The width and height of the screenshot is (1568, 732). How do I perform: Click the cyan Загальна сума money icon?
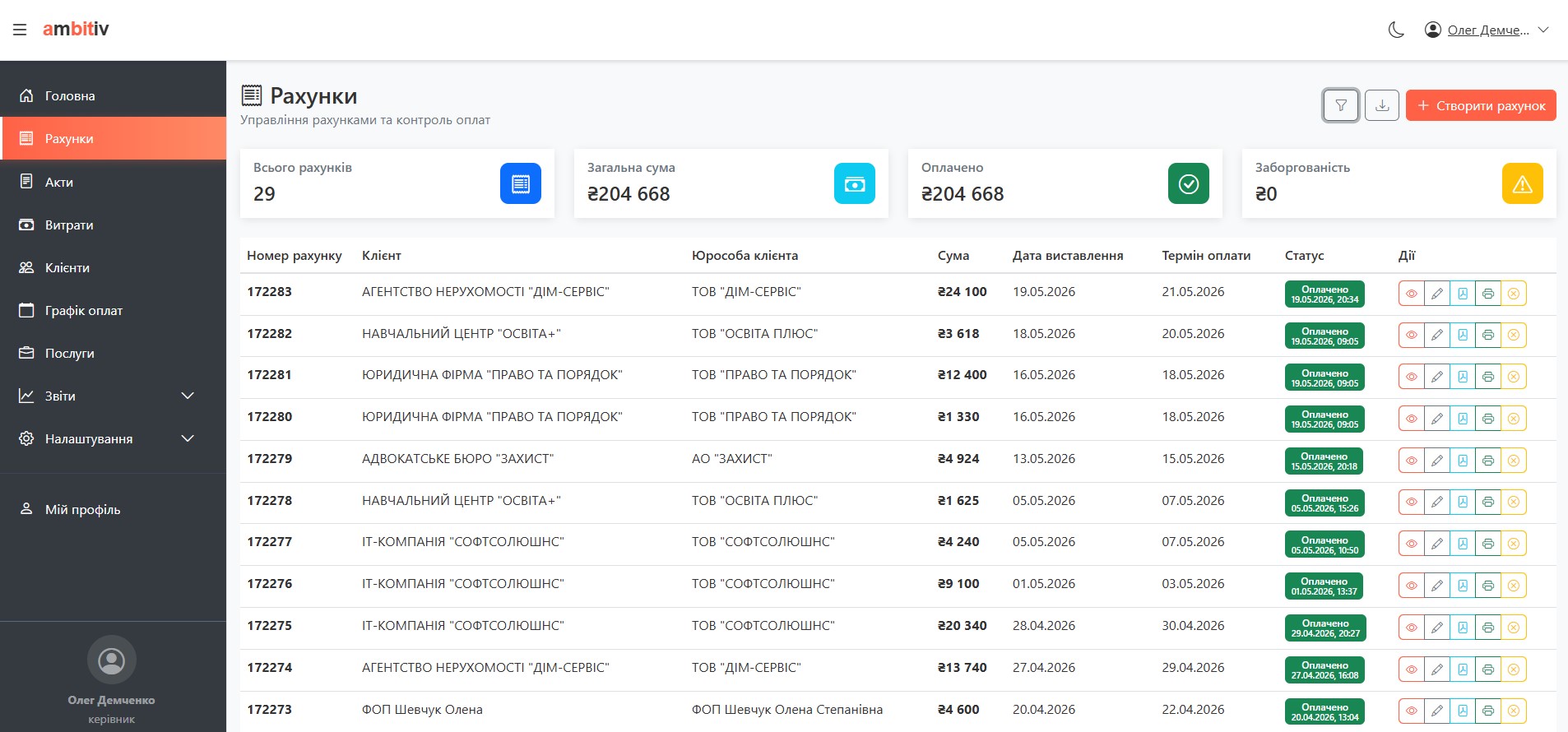(855, 183)
